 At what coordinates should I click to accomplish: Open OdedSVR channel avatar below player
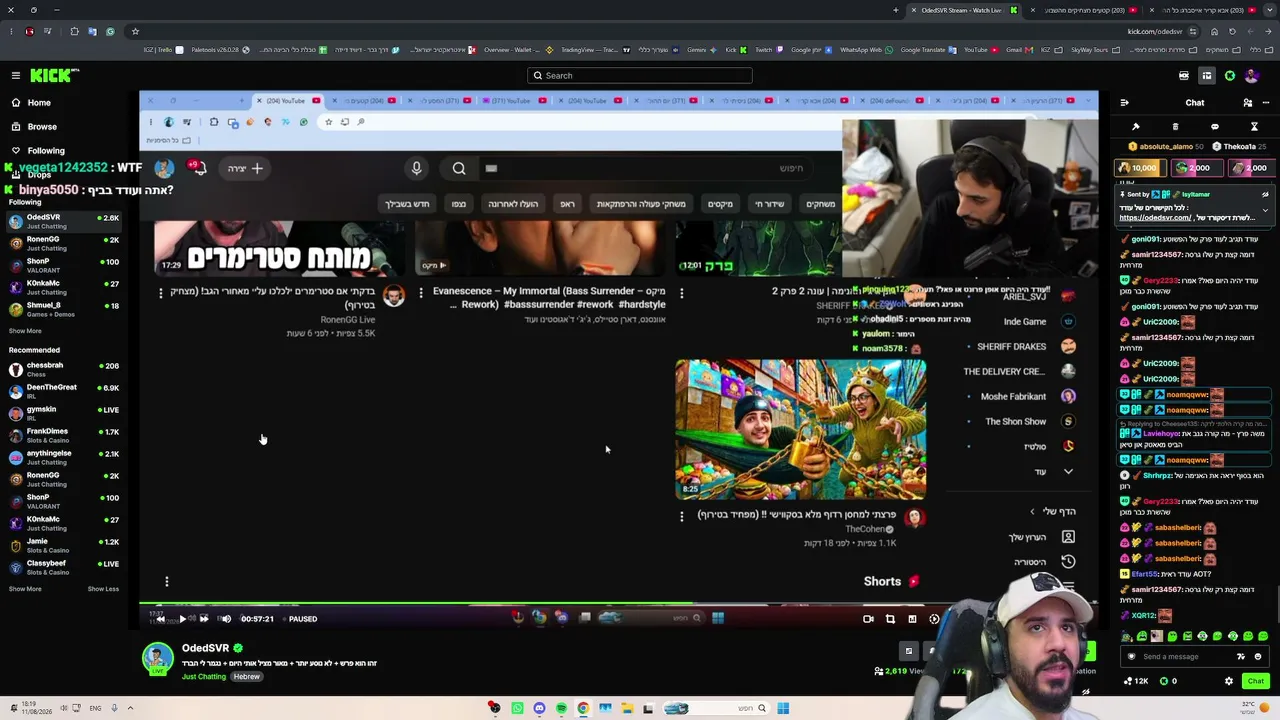[157, 657]
